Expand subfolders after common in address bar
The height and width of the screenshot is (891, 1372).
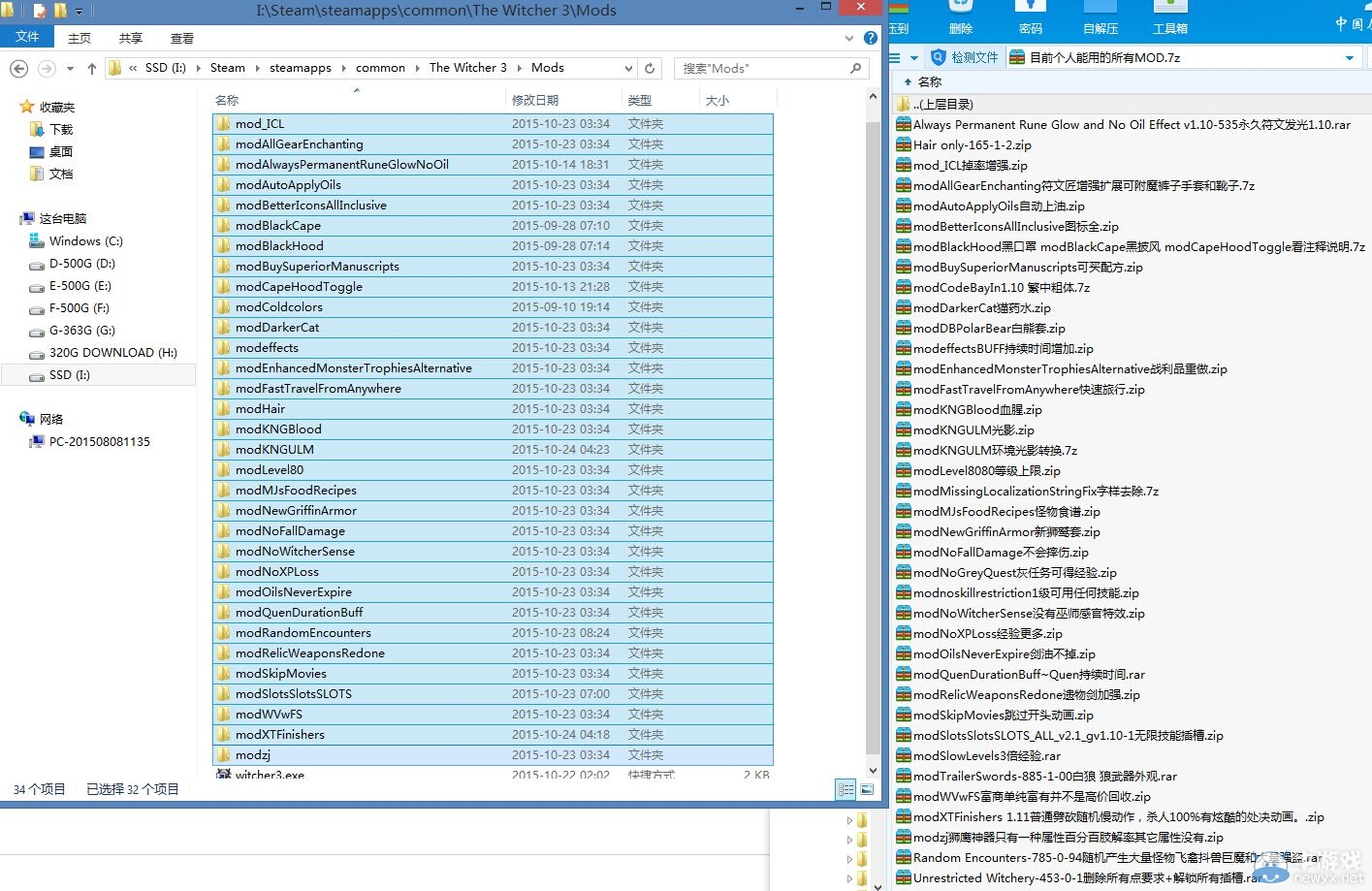click(418, 68)
